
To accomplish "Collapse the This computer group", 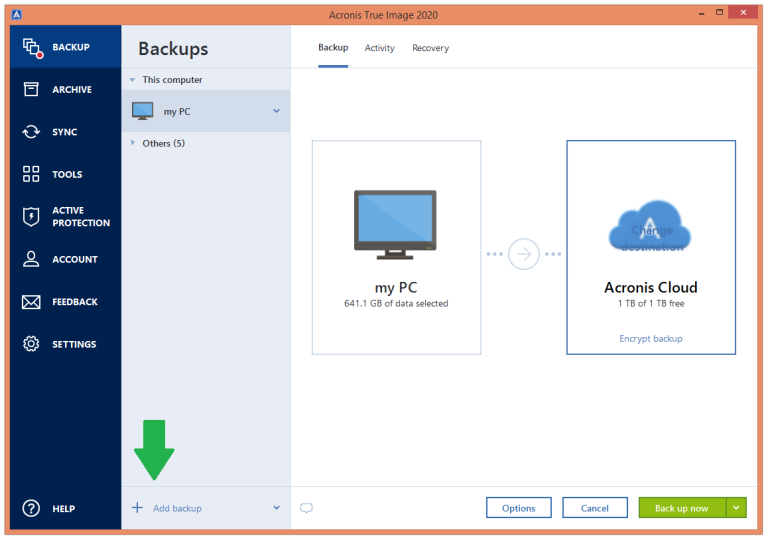I will click(x=132, y=80).
